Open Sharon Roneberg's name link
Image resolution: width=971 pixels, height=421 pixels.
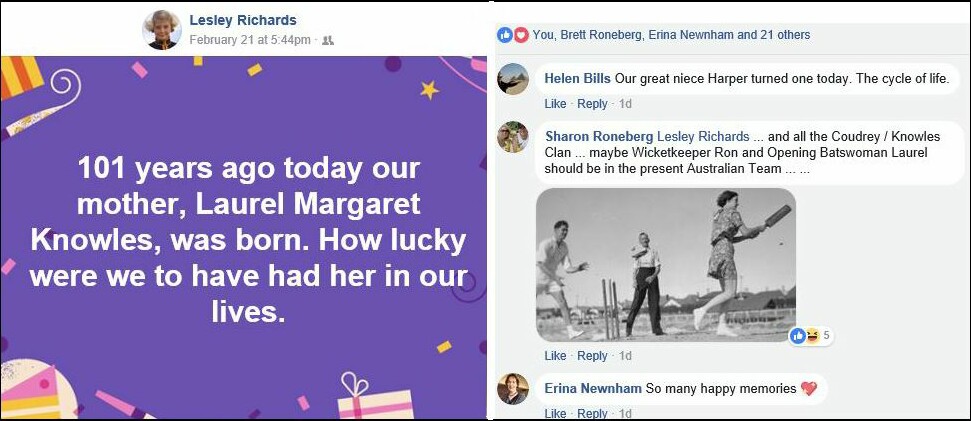tap(599, 136)
